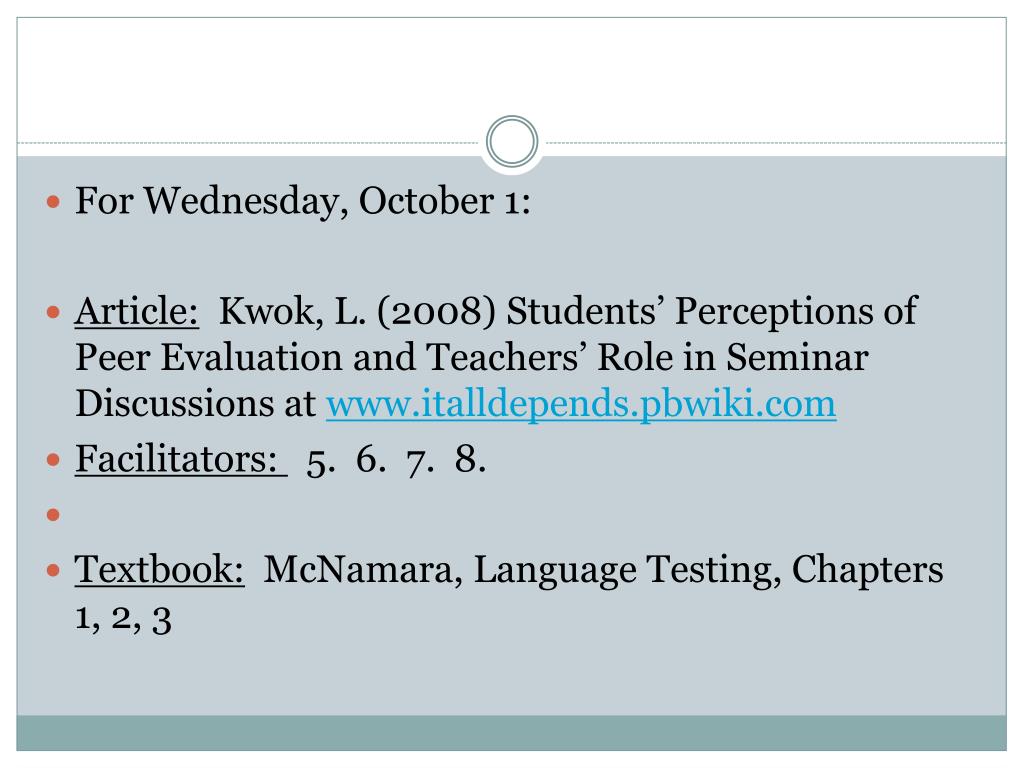Click the underlined Textbook: label
Image resolution: width=1024 pixels, height=768 pixels.
[159, 569]
